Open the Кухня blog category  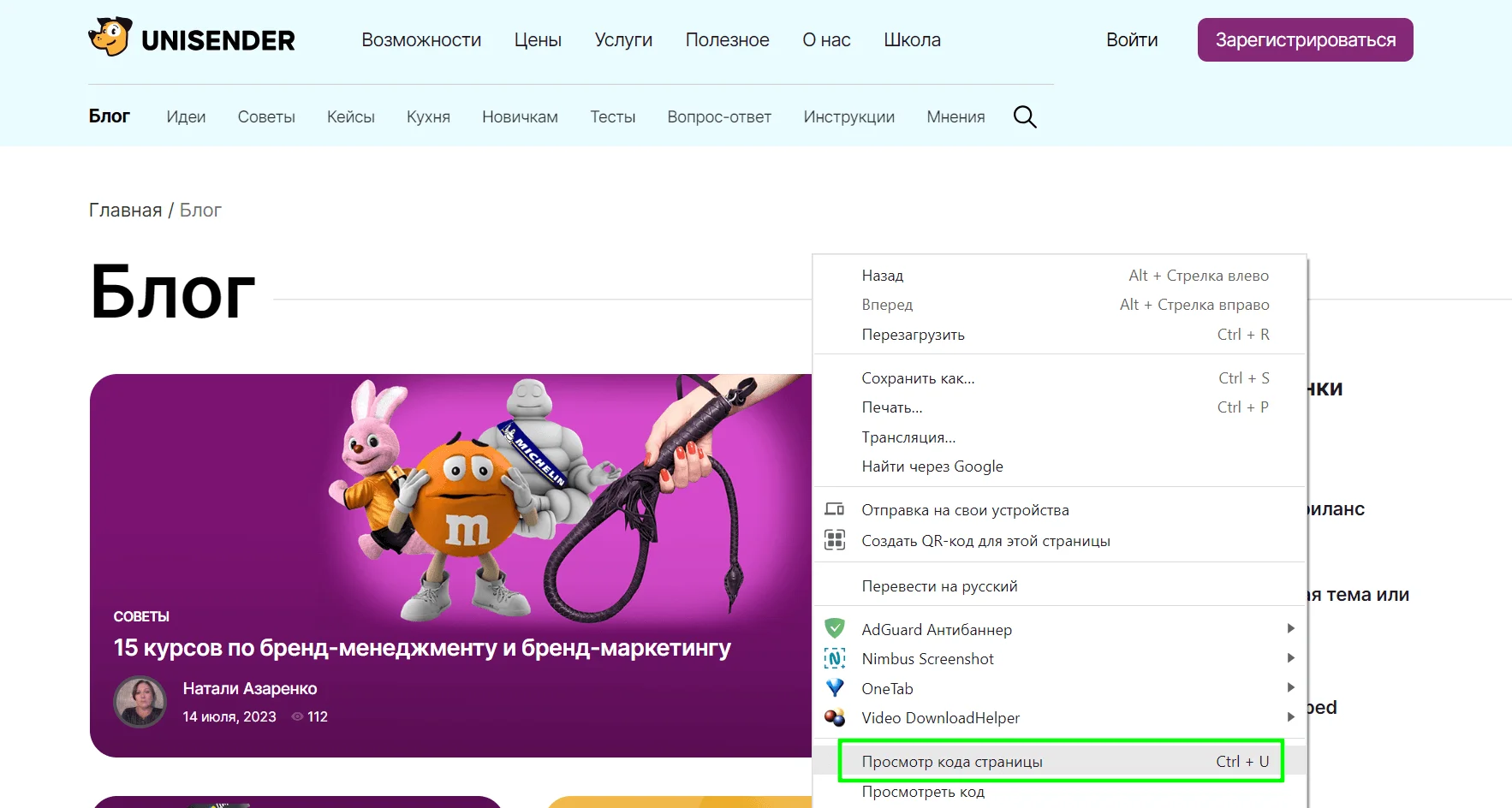pos(428,116)
